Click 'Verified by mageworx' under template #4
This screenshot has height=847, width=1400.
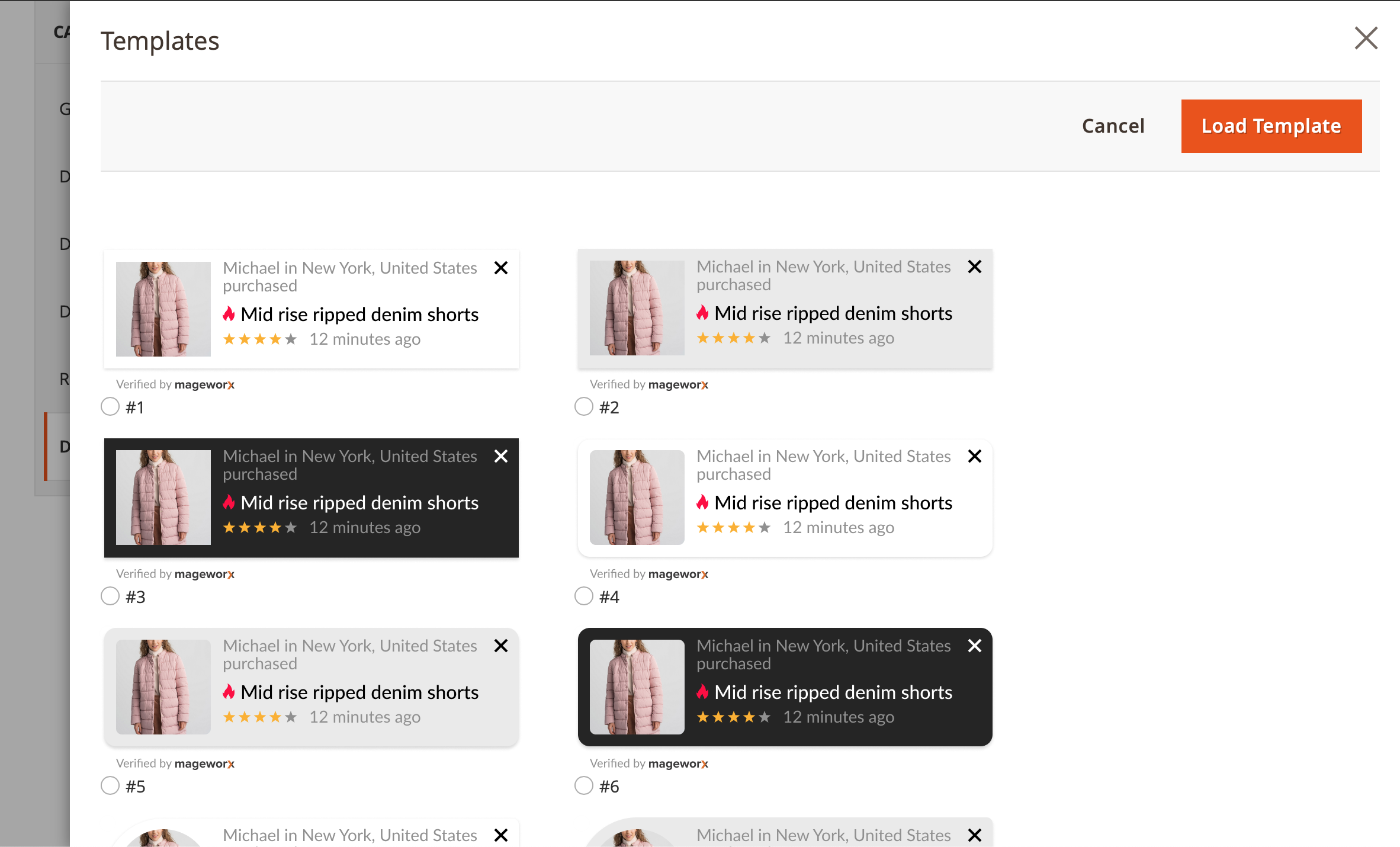(649, 574)
